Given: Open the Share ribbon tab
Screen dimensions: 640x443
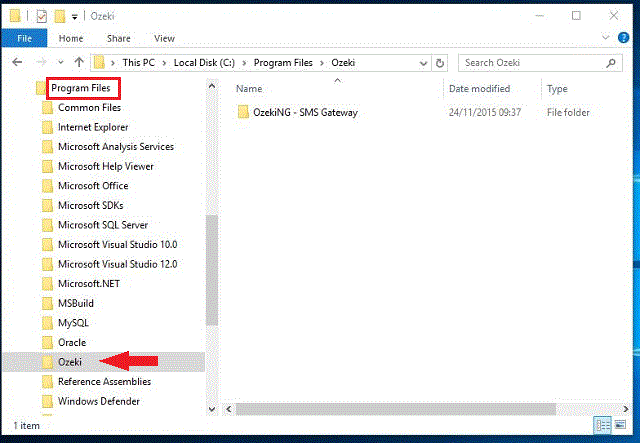Looking at the screenshot, I should coord(119,38).
